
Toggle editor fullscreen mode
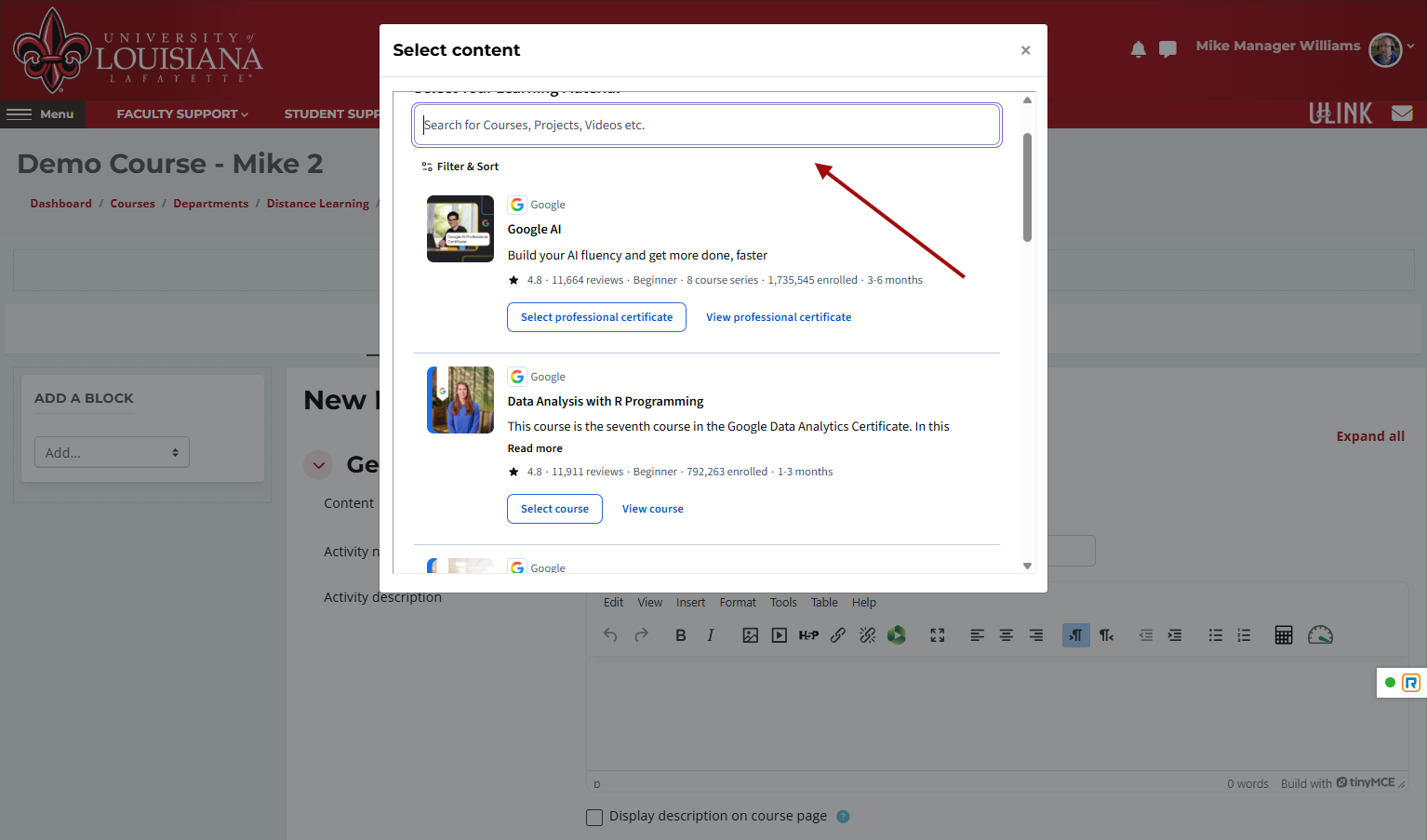coord(938,635)
